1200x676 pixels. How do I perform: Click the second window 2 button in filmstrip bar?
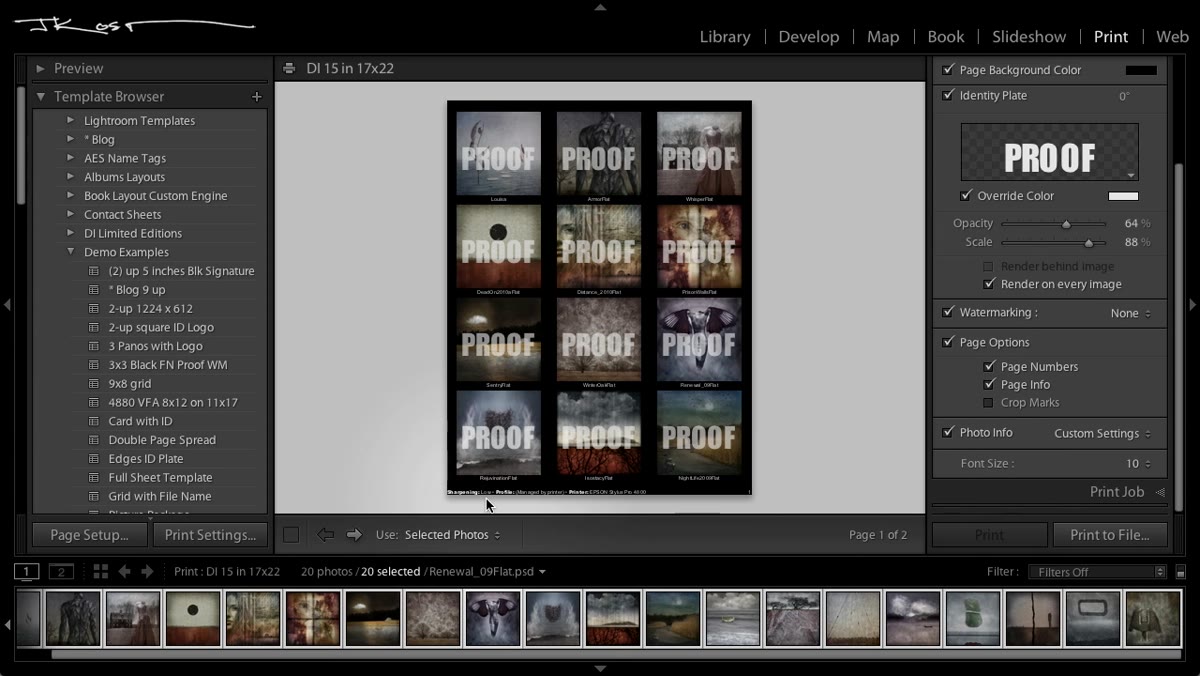(x=62, y=572)
